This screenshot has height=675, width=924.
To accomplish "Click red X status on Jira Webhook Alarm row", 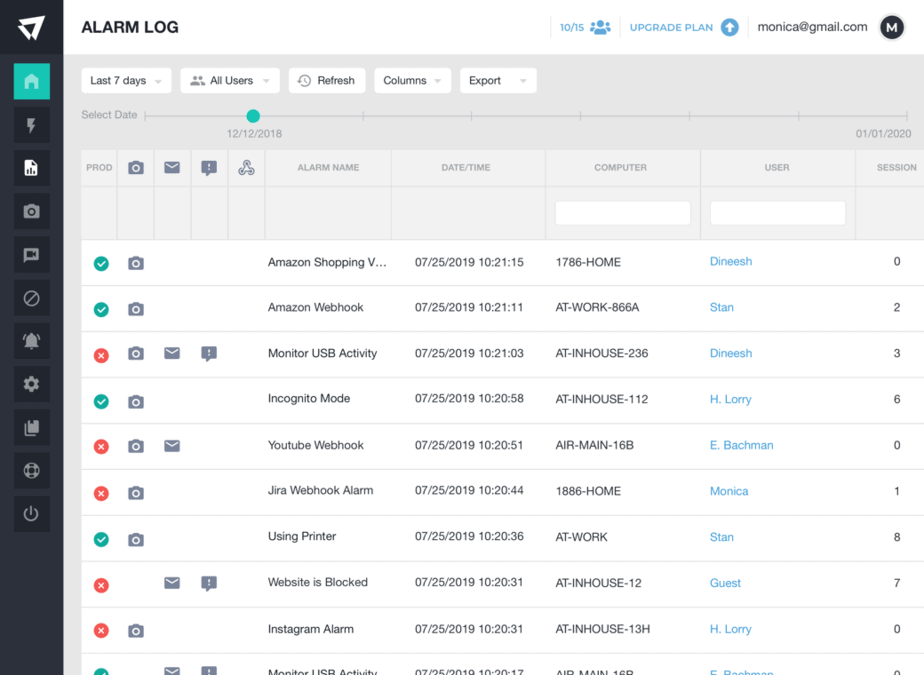I will (x=101, y=493).
